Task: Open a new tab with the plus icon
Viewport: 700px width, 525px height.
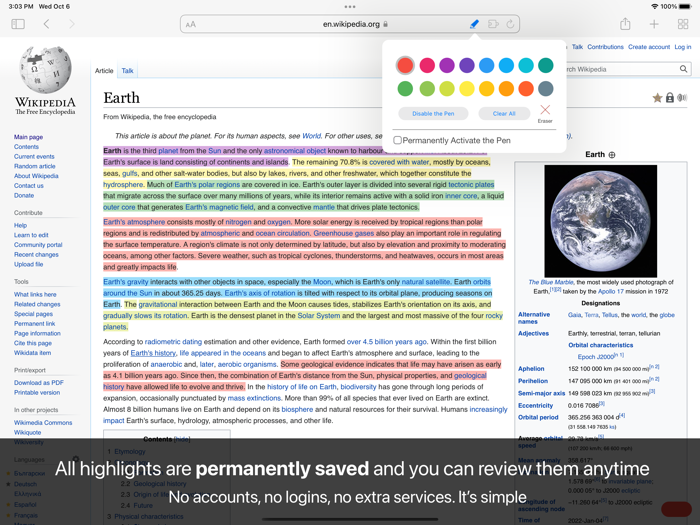Action: [x=654, y=24]
